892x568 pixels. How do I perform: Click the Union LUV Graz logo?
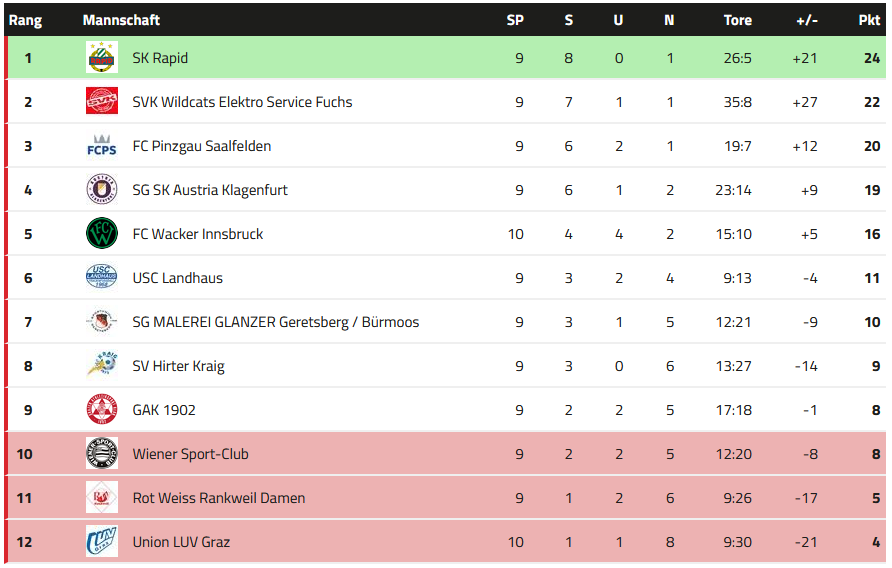[102, 542]
